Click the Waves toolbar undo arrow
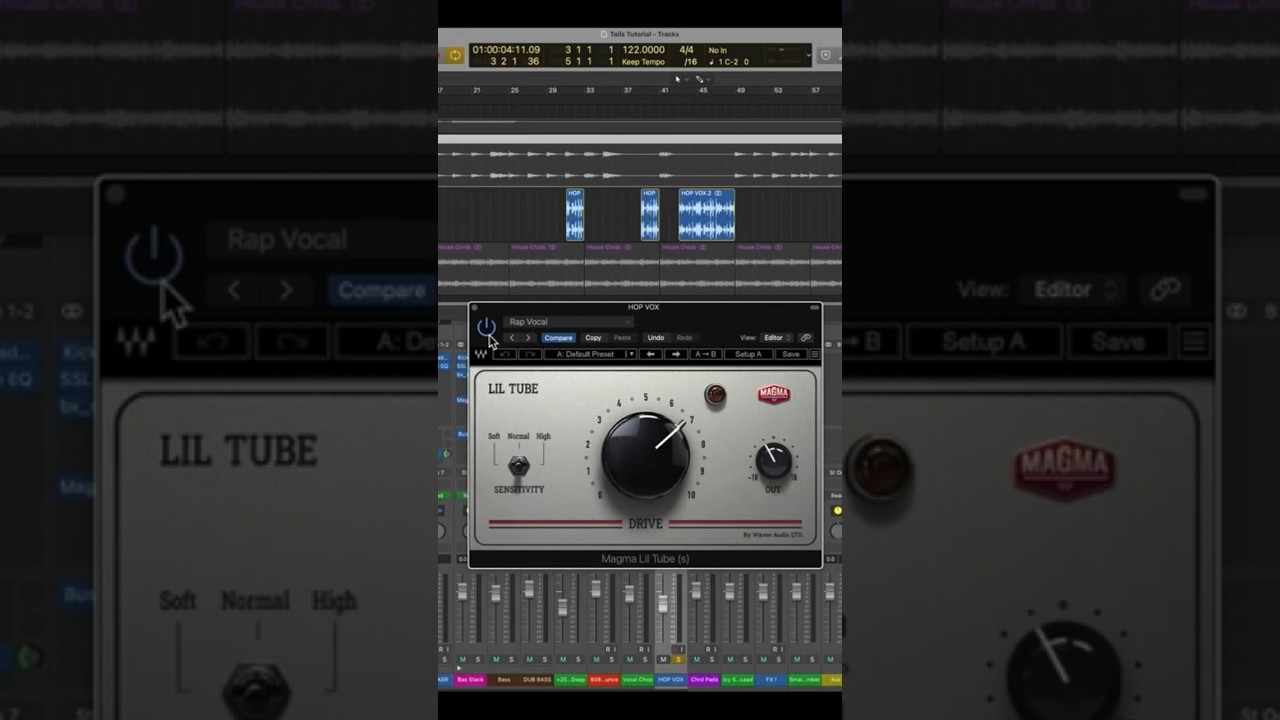This screenshot has width=1280, height=720. (505, 354)
